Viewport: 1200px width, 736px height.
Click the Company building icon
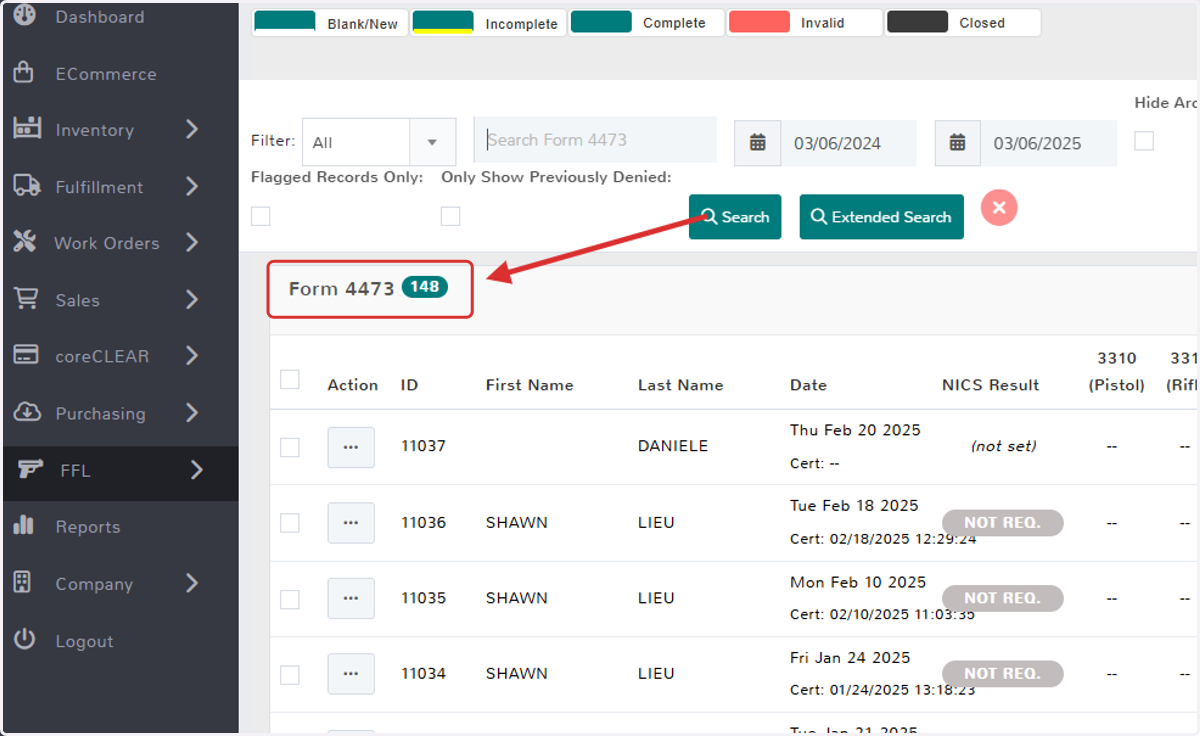coord(23,582)
